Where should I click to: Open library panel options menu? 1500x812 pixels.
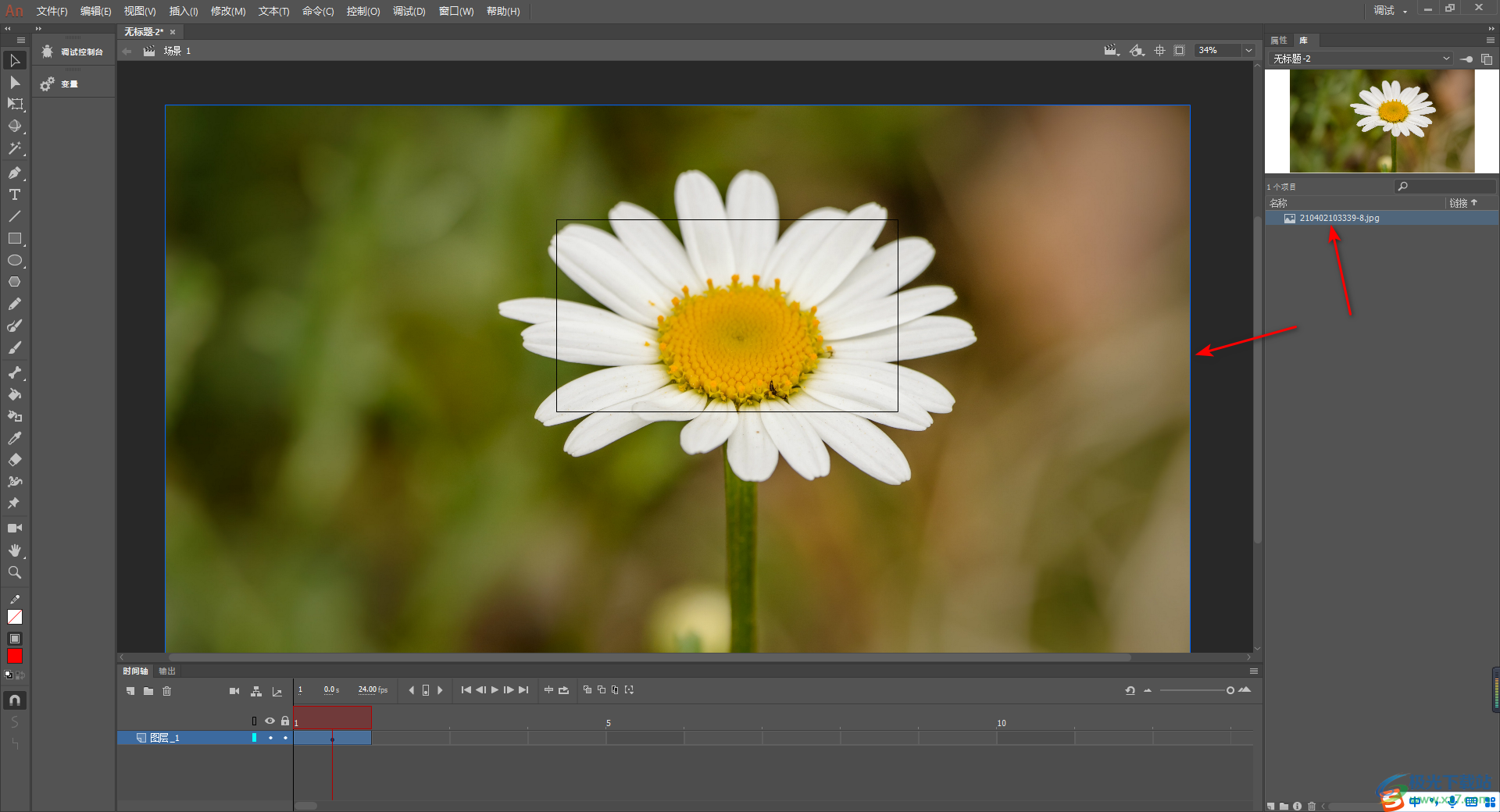coord(1490,40)
